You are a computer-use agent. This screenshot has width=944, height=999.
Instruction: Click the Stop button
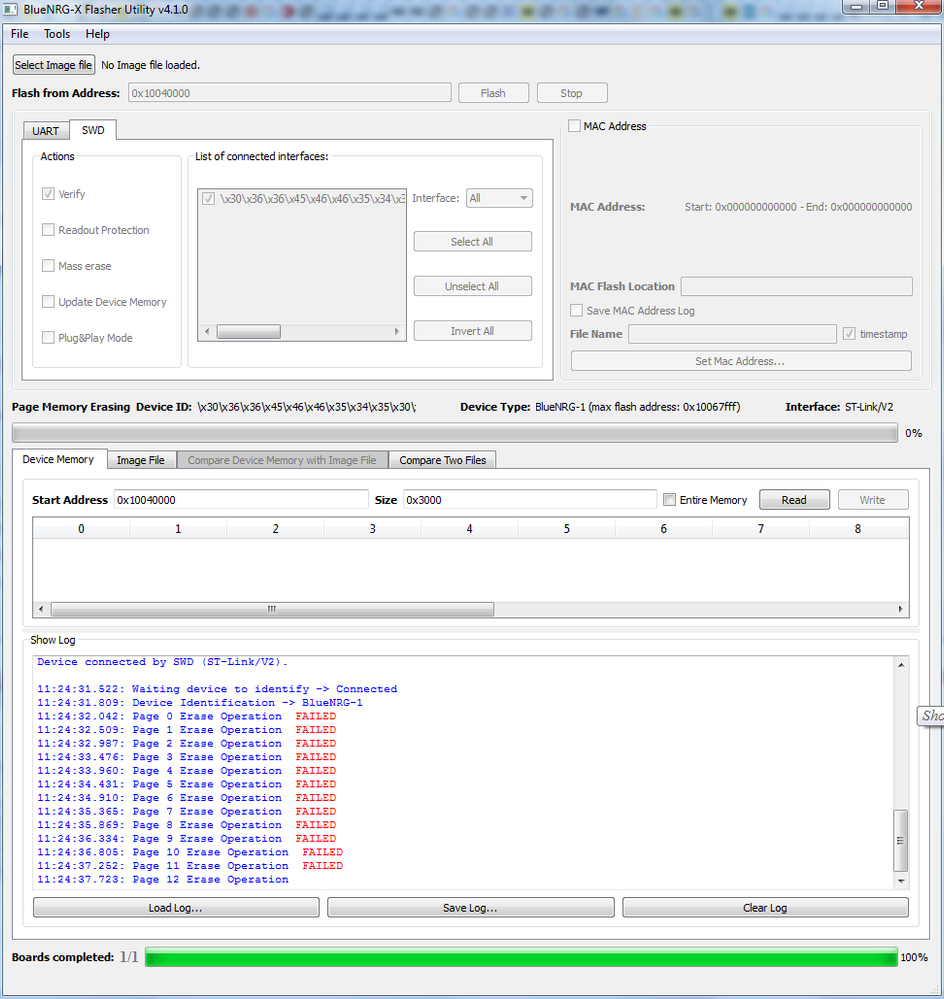(571, 93)
